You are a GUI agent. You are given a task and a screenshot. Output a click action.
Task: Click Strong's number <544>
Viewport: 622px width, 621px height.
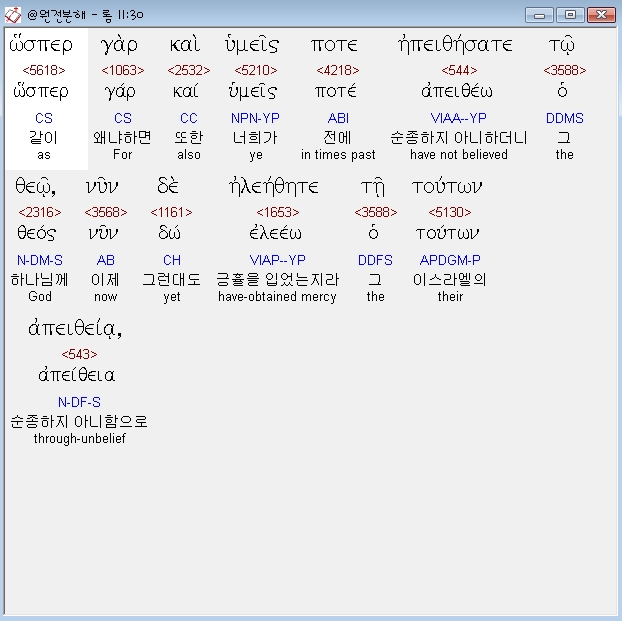point(459,70)
